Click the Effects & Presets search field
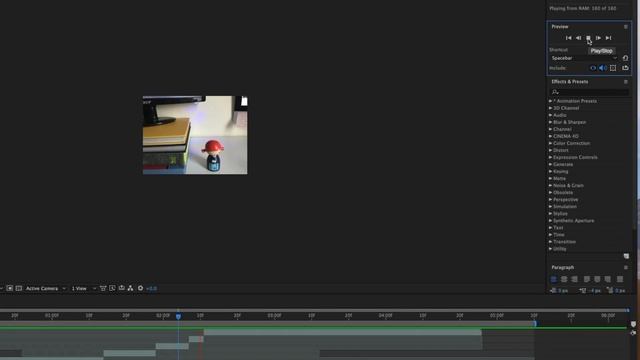Screen dimensions: 640x360 589,92
